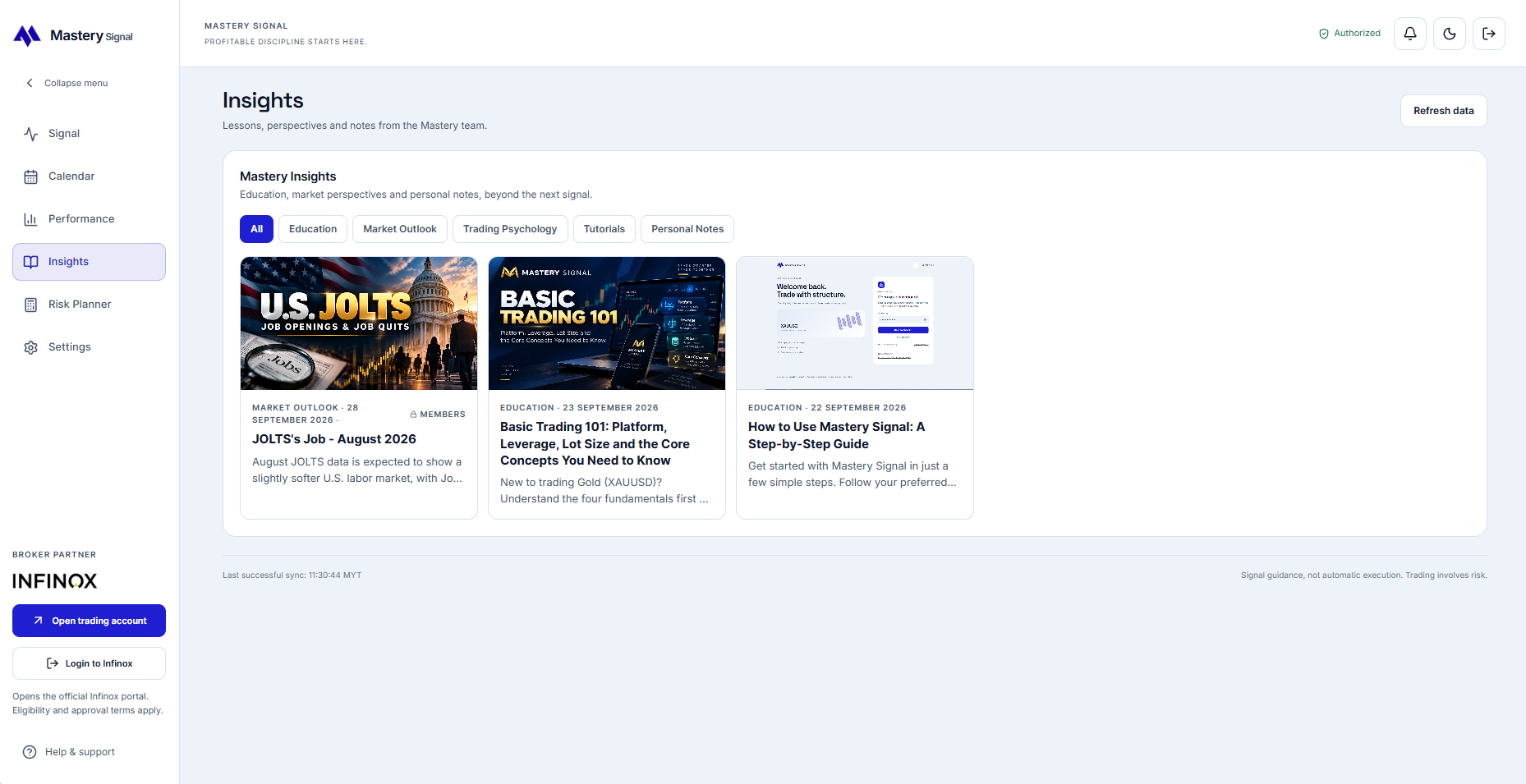The image size is (1526, 784).
Task: Click the Authorized shield icon
Action: 1324,34
